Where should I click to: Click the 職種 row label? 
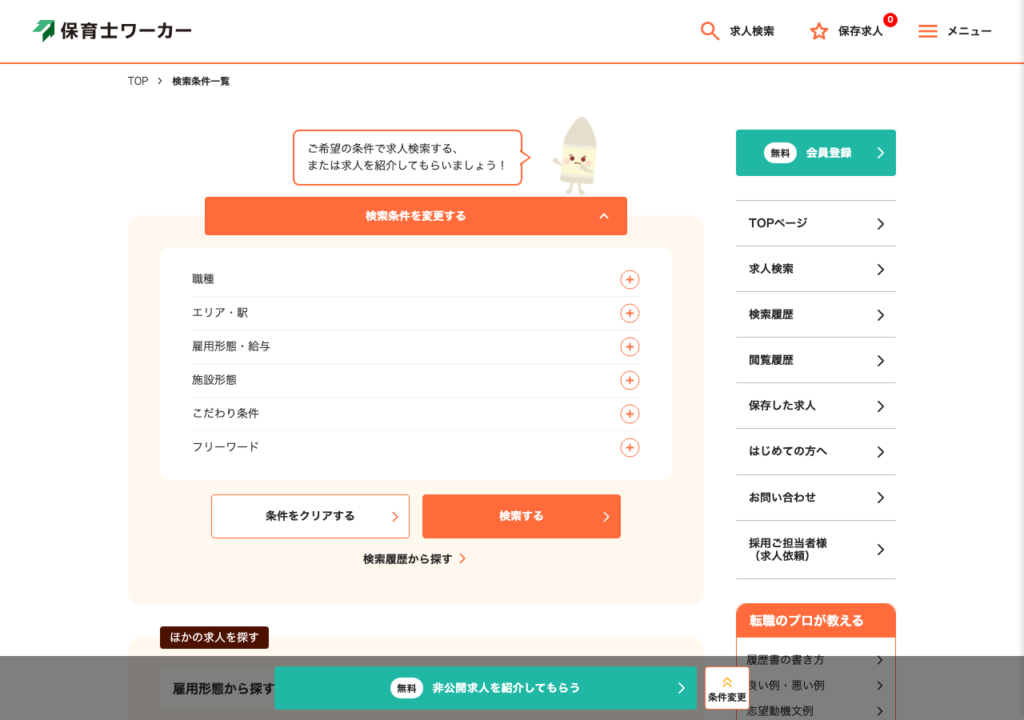pyautogui.click(x=203, y=279)
